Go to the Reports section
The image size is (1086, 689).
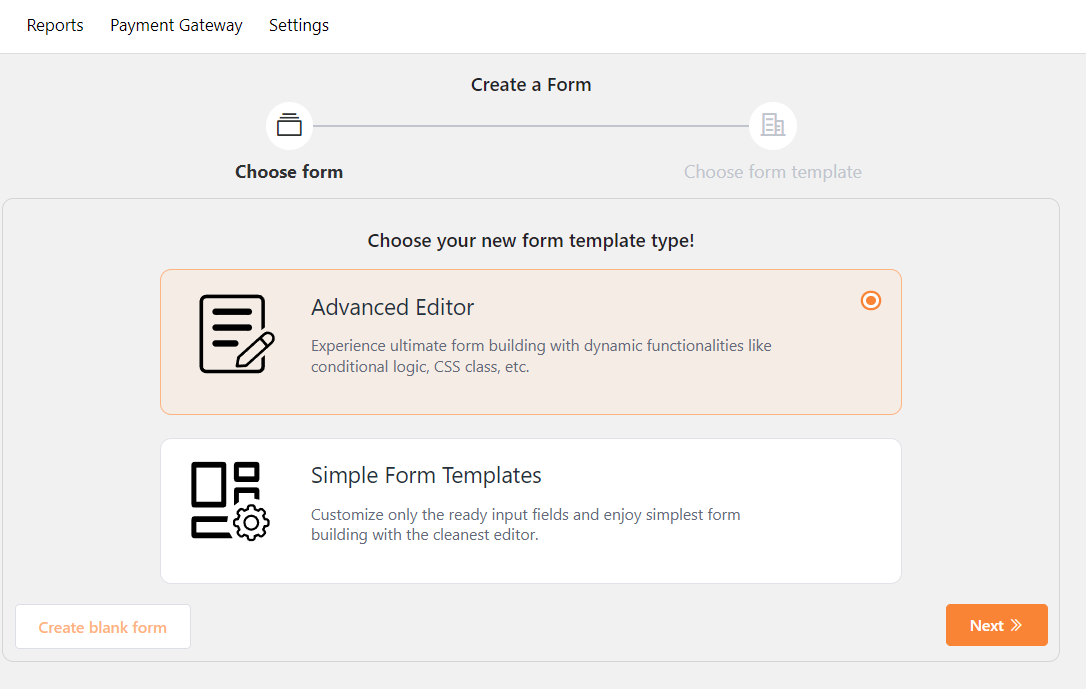pyautogui.click(x=55, y=25)
